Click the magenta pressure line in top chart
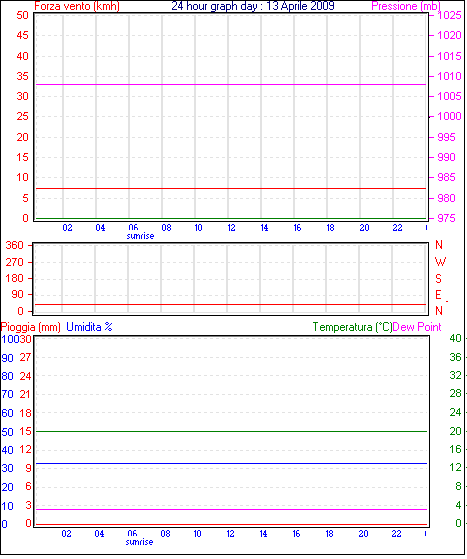This screenshot has height=559, width=467. [231, 84]
